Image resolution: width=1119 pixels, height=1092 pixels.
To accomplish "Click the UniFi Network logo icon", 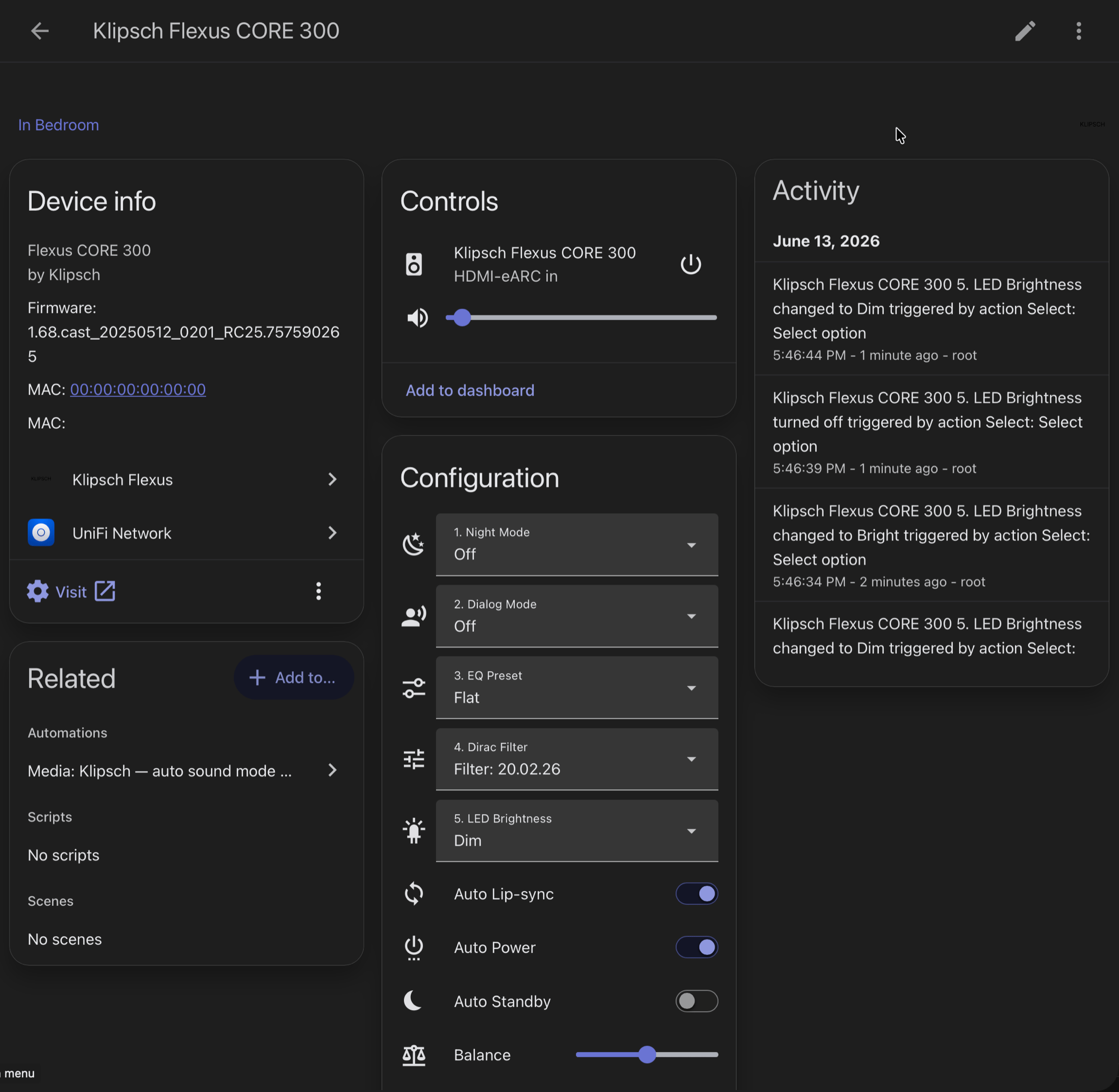I will pos(41,533).
